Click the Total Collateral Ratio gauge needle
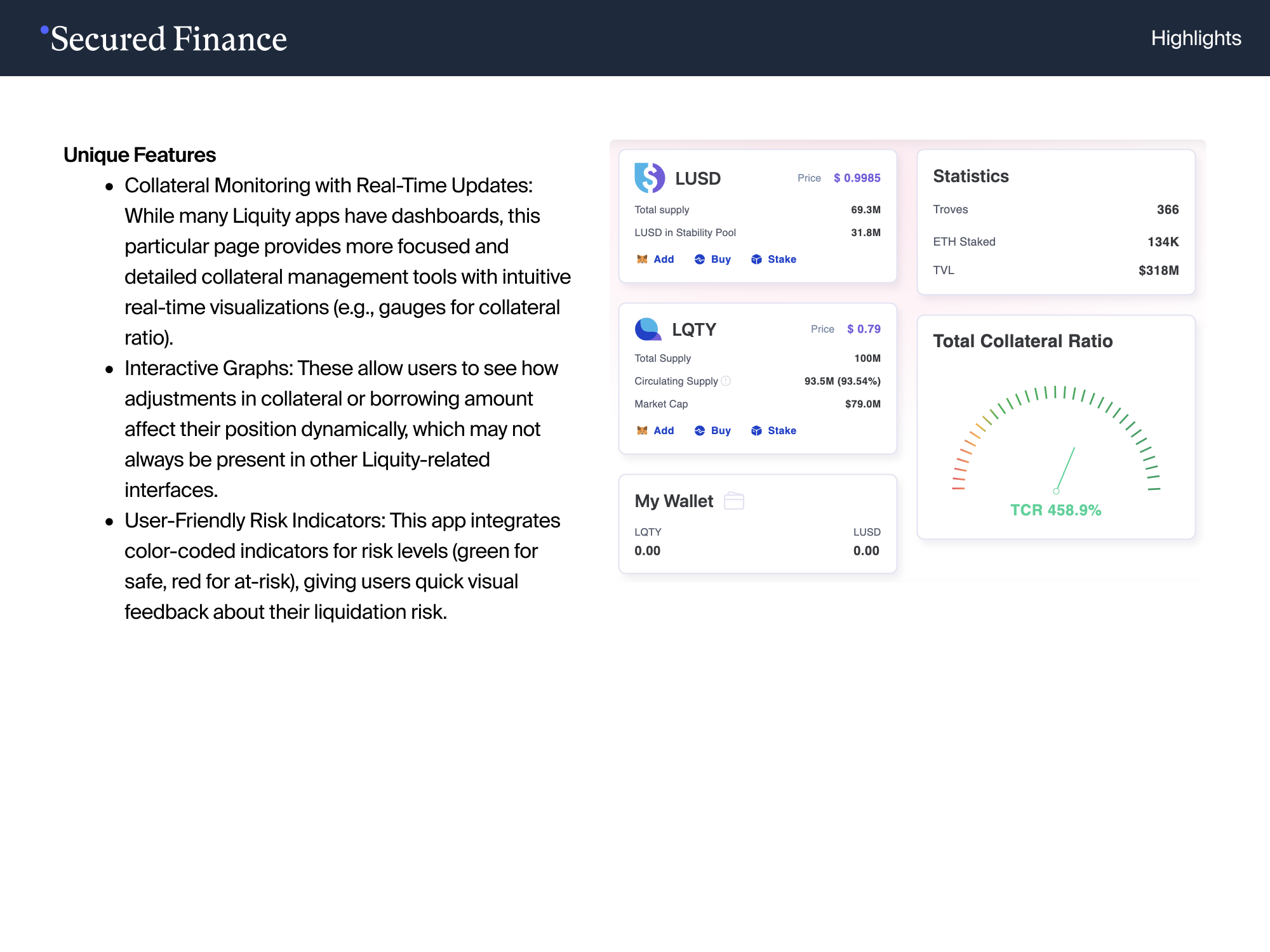Viewport: 1270px width, 952px height. (x=1065, y=469)
